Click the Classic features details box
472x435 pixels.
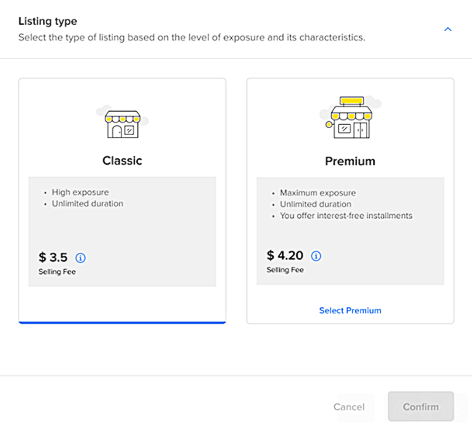[x=122, y=232]
